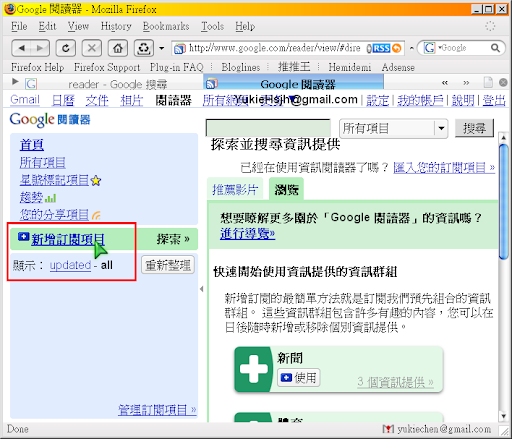The width and height of the screenshot is (512, 439).
Task: Open 日曆 calendar link
Action: (x=63, y=100)
